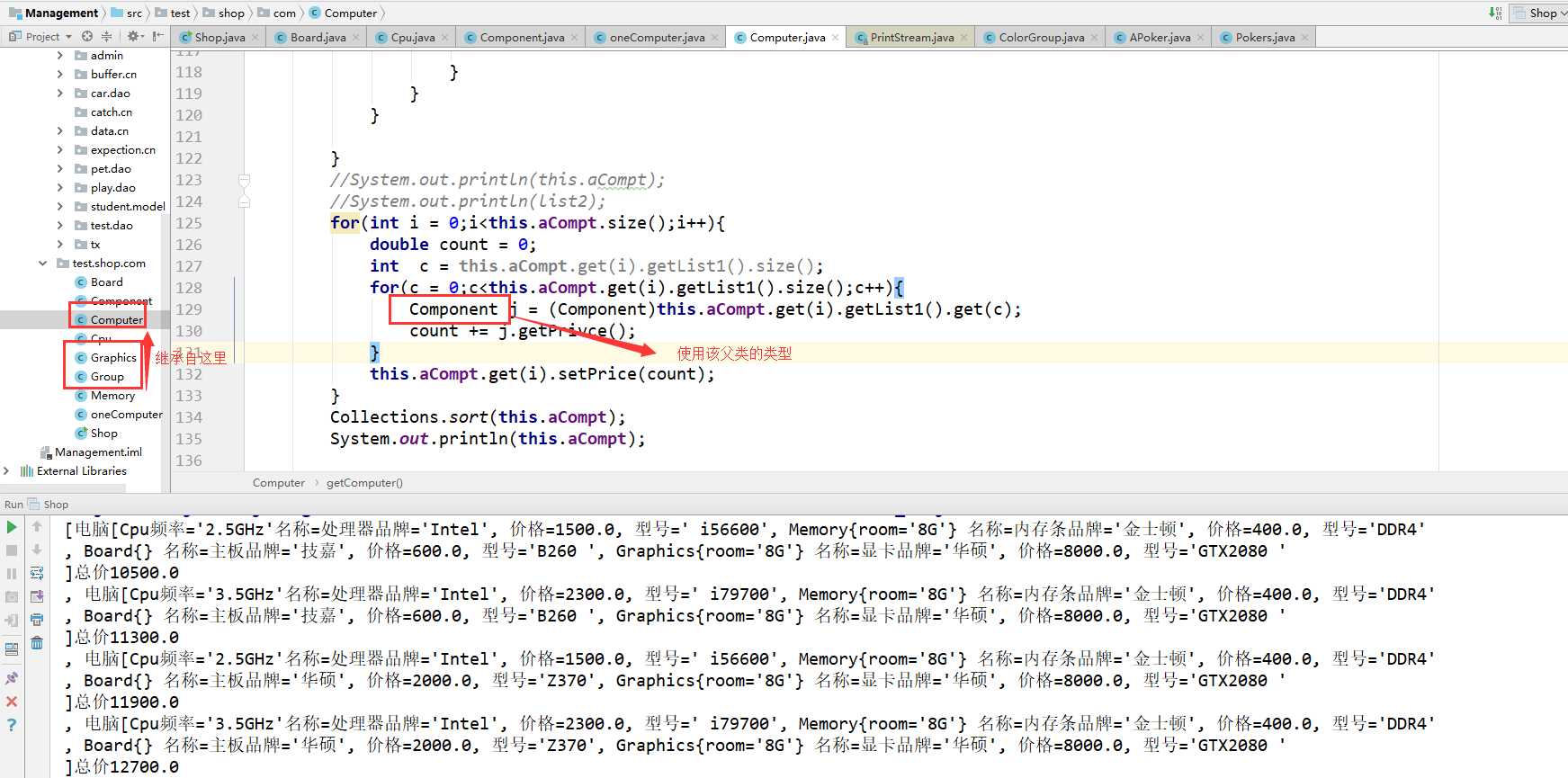Select Management.iml file
Screen dimensions: 1568x778
[x=91, y=452]
